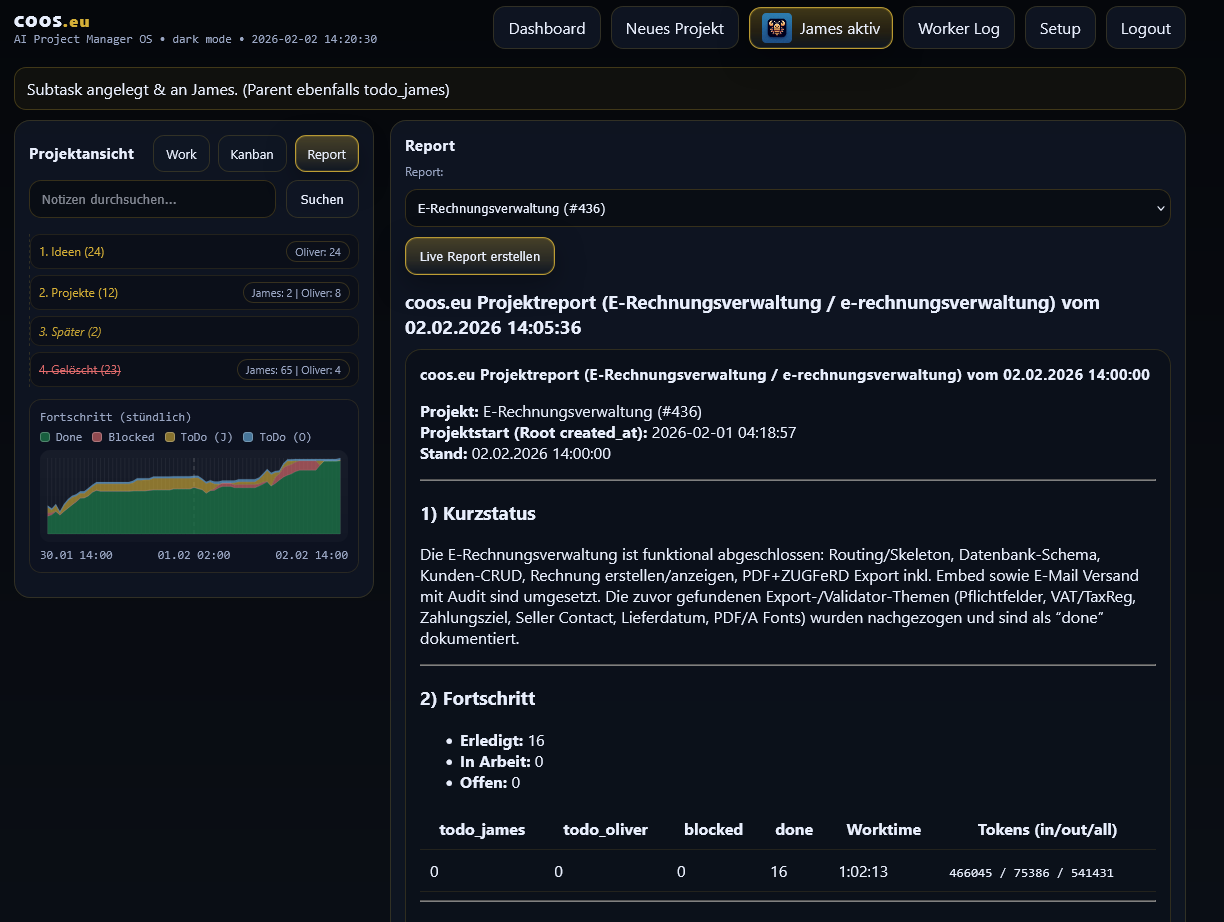Expand the 1. Ideen (24) category
Screen dimensions: 1224x922
pos(72,252)
